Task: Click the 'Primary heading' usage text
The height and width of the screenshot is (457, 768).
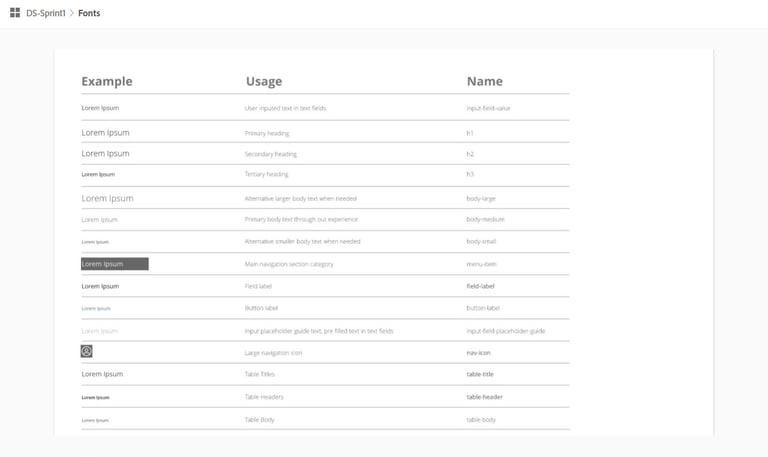Action: pos(267,133)
